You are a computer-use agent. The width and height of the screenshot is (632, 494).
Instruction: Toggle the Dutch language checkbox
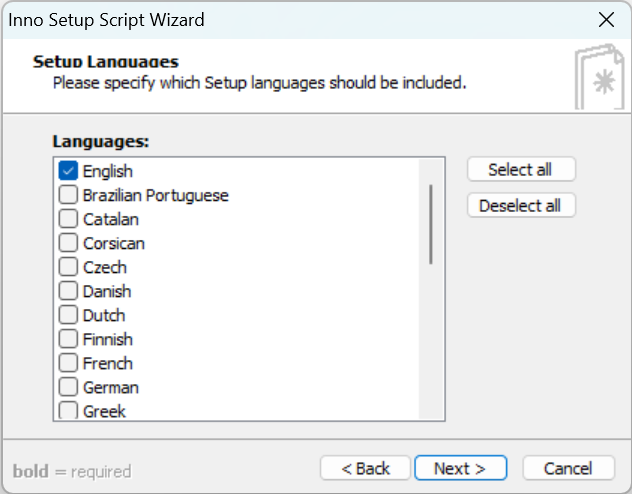click(x=68, y=315)
